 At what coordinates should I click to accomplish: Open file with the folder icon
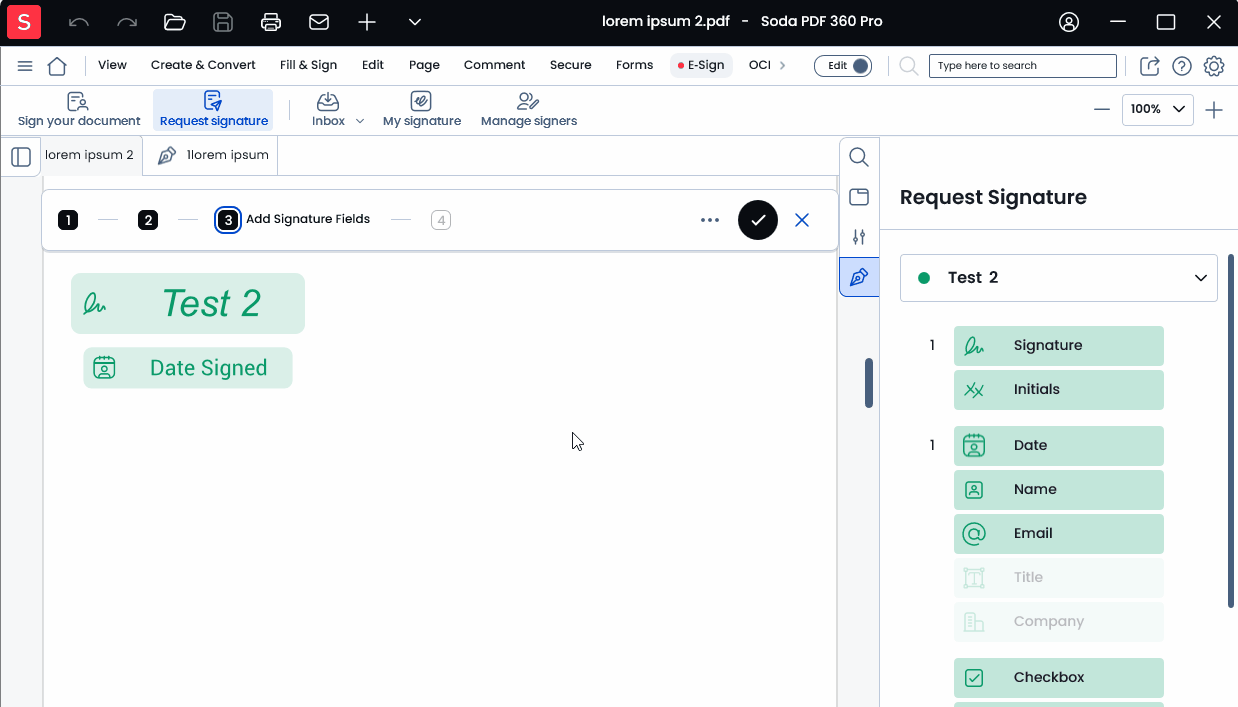[x=175, y=22]
